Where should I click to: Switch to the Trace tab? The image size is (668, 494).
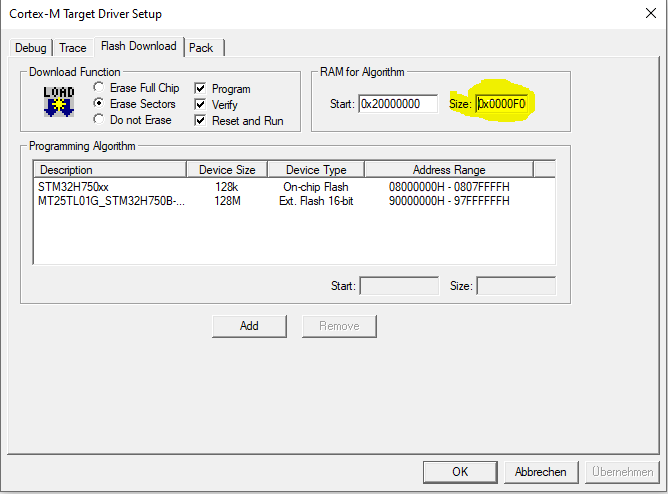tap(73, 48)
